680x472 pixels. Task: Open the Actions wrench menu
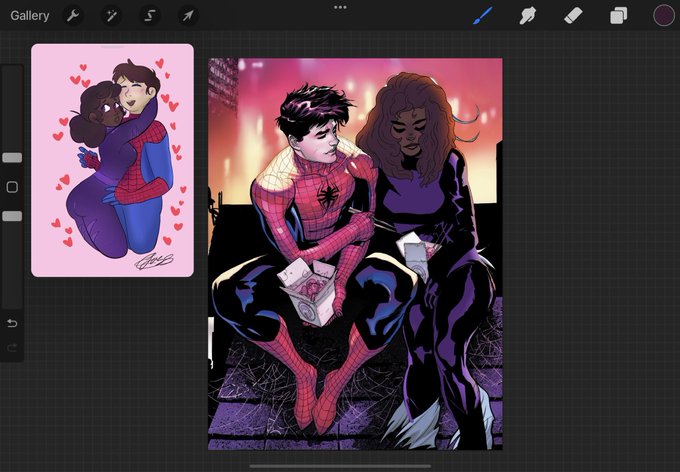[x=73, y=16]
